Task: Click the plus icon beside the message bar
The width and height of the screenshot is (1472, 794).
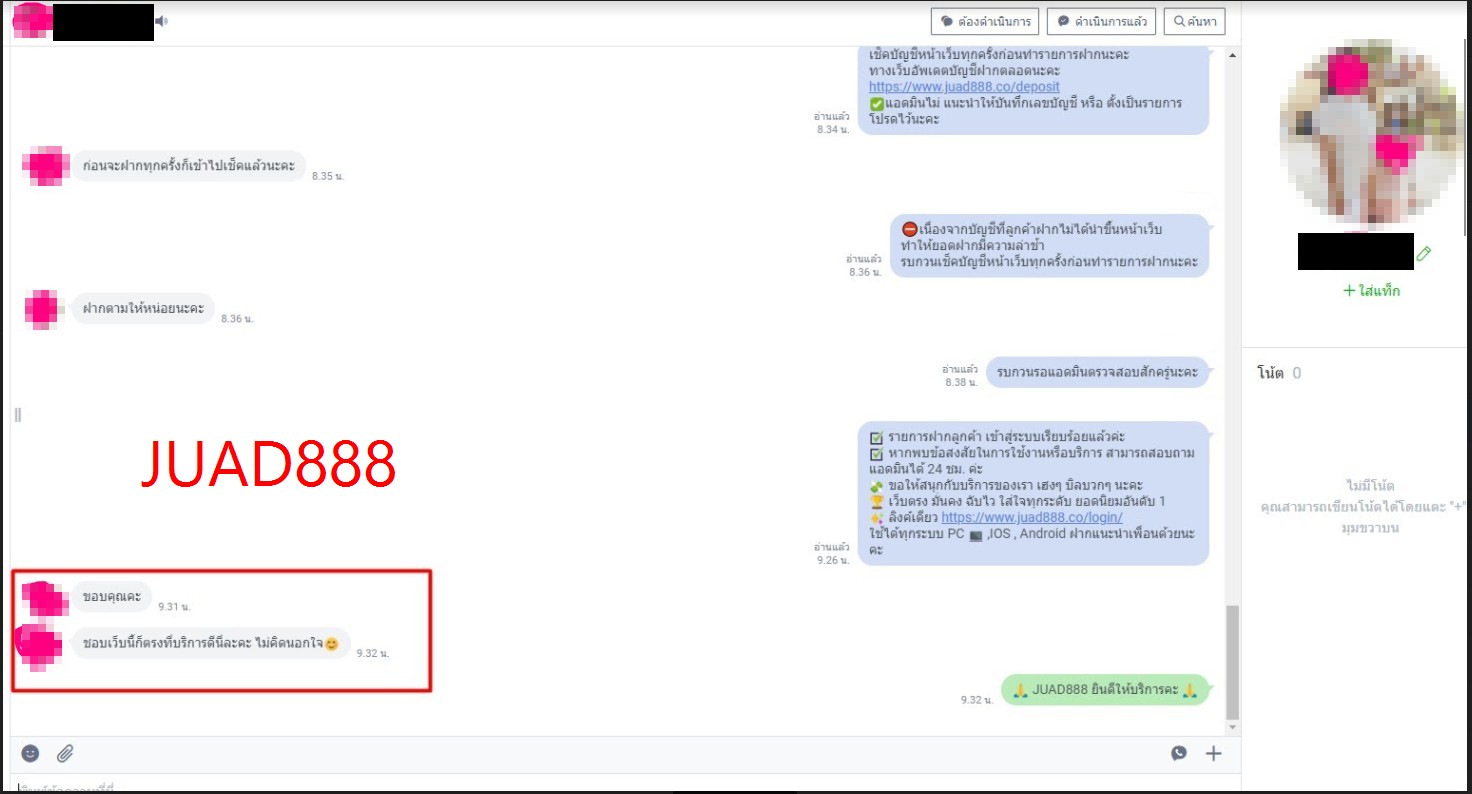Action: [x=1213, y=754]
